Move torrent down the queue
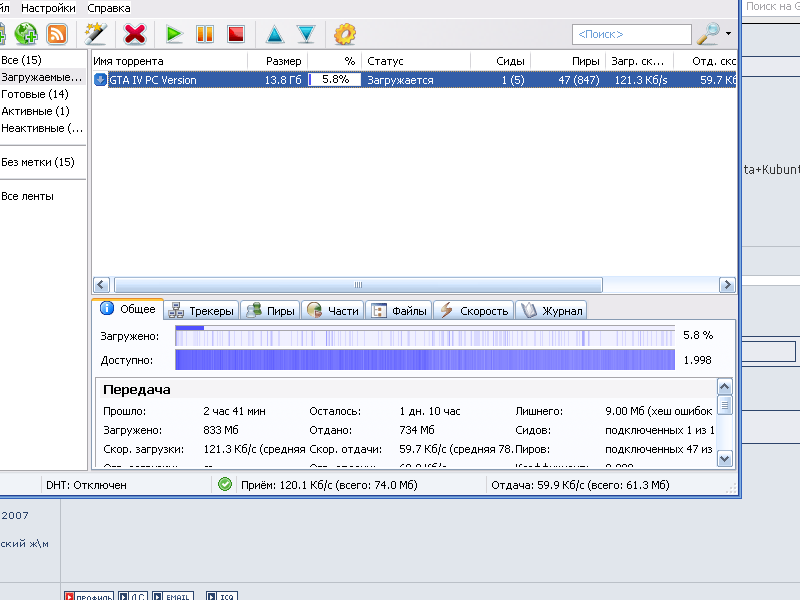 point(306,34)
